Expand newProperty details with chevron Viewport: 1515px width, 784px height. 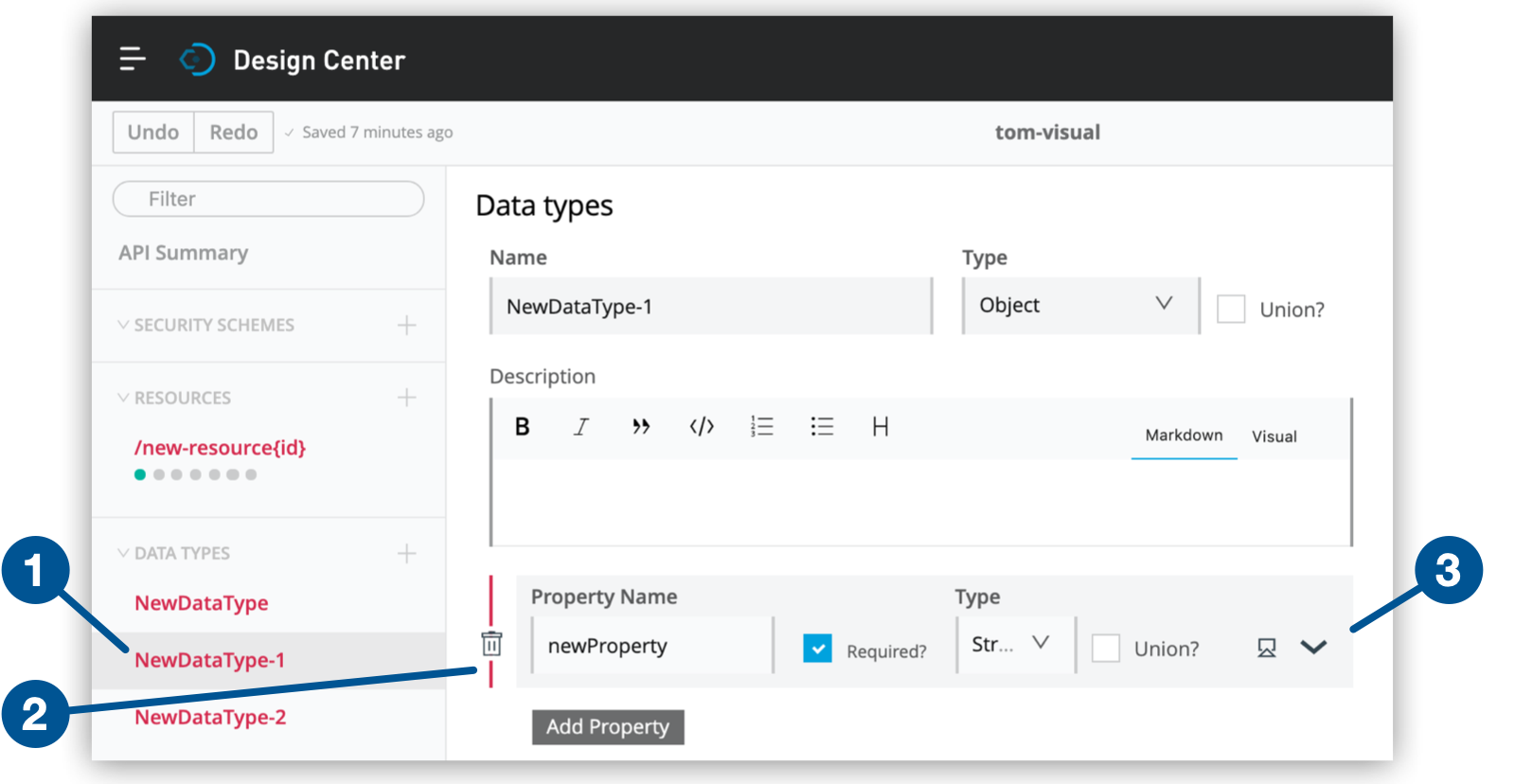point(1313,648)
